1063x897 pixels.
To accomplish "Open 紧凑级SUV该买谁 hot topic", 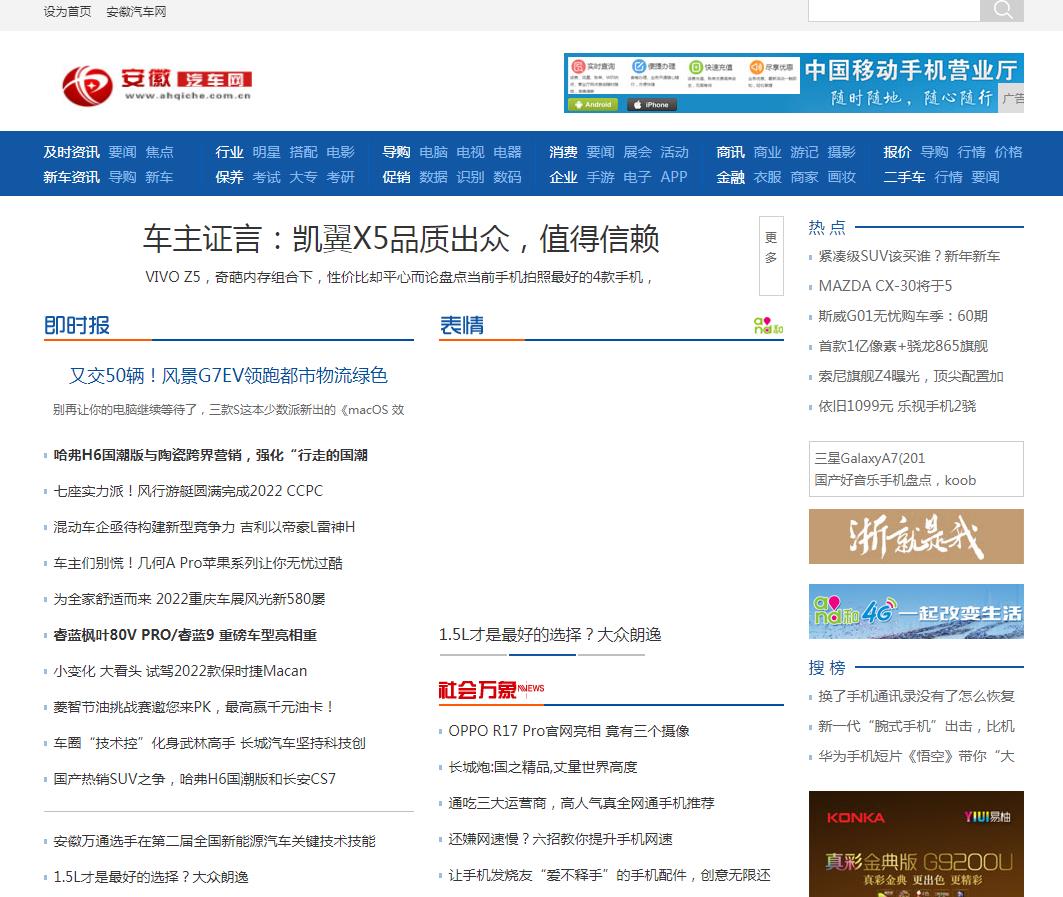I will [x=909, y=256].
